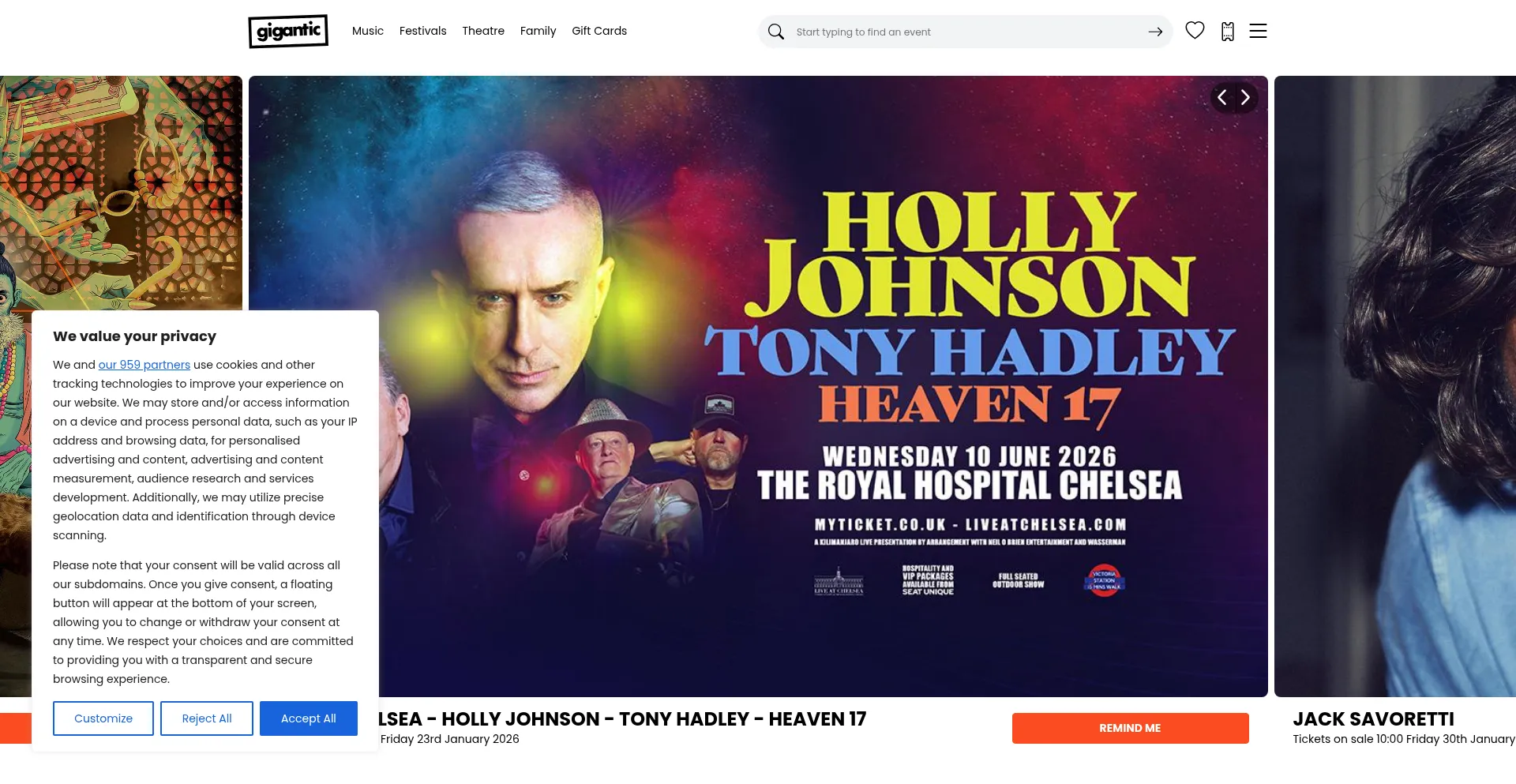Open the Jack Savoretti banner image

(1395, 386)
